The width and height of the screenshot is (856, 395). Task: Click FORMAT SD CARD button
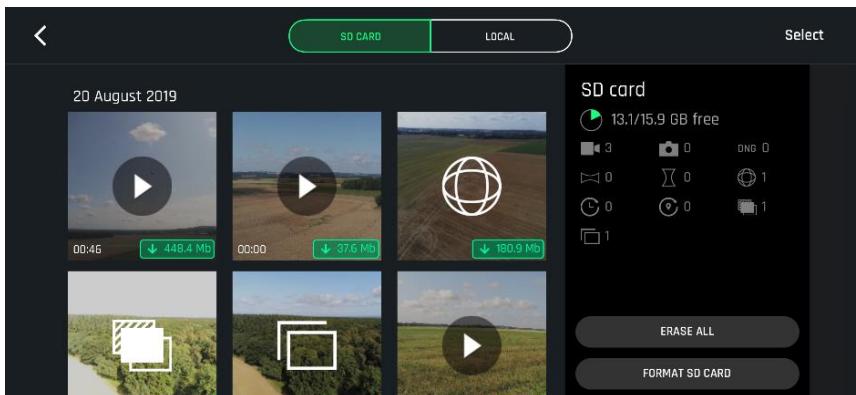(x=687, y=374)
